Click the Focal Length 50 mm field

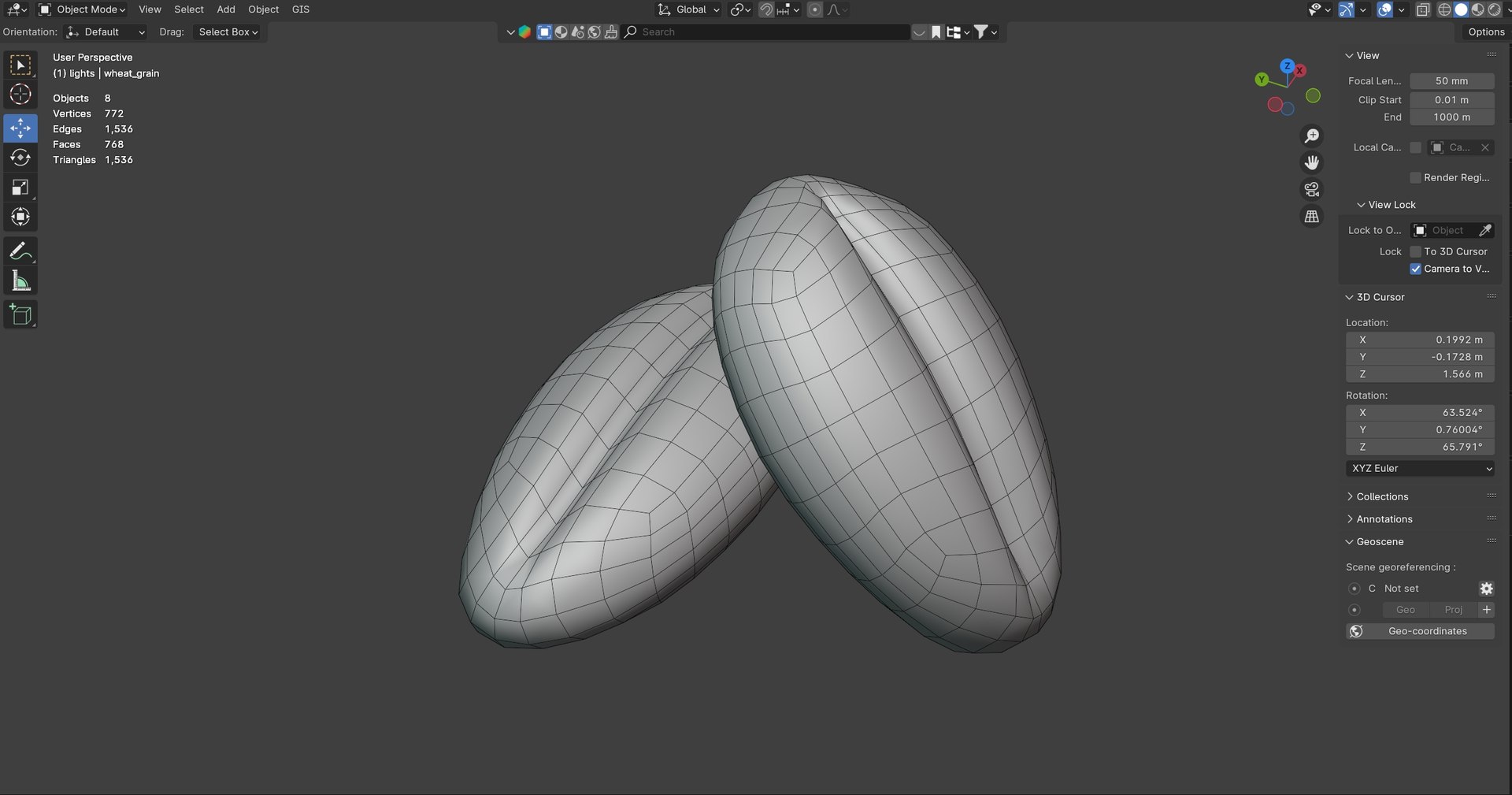[1451, 81]
